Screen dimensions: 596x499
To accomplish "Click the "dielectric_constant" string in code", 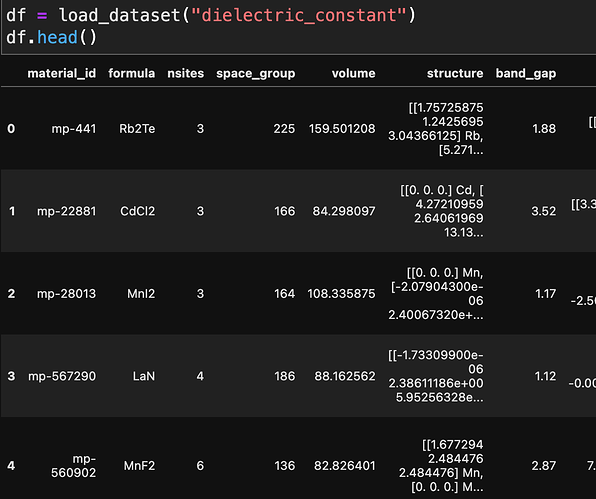I will (299, 16).
